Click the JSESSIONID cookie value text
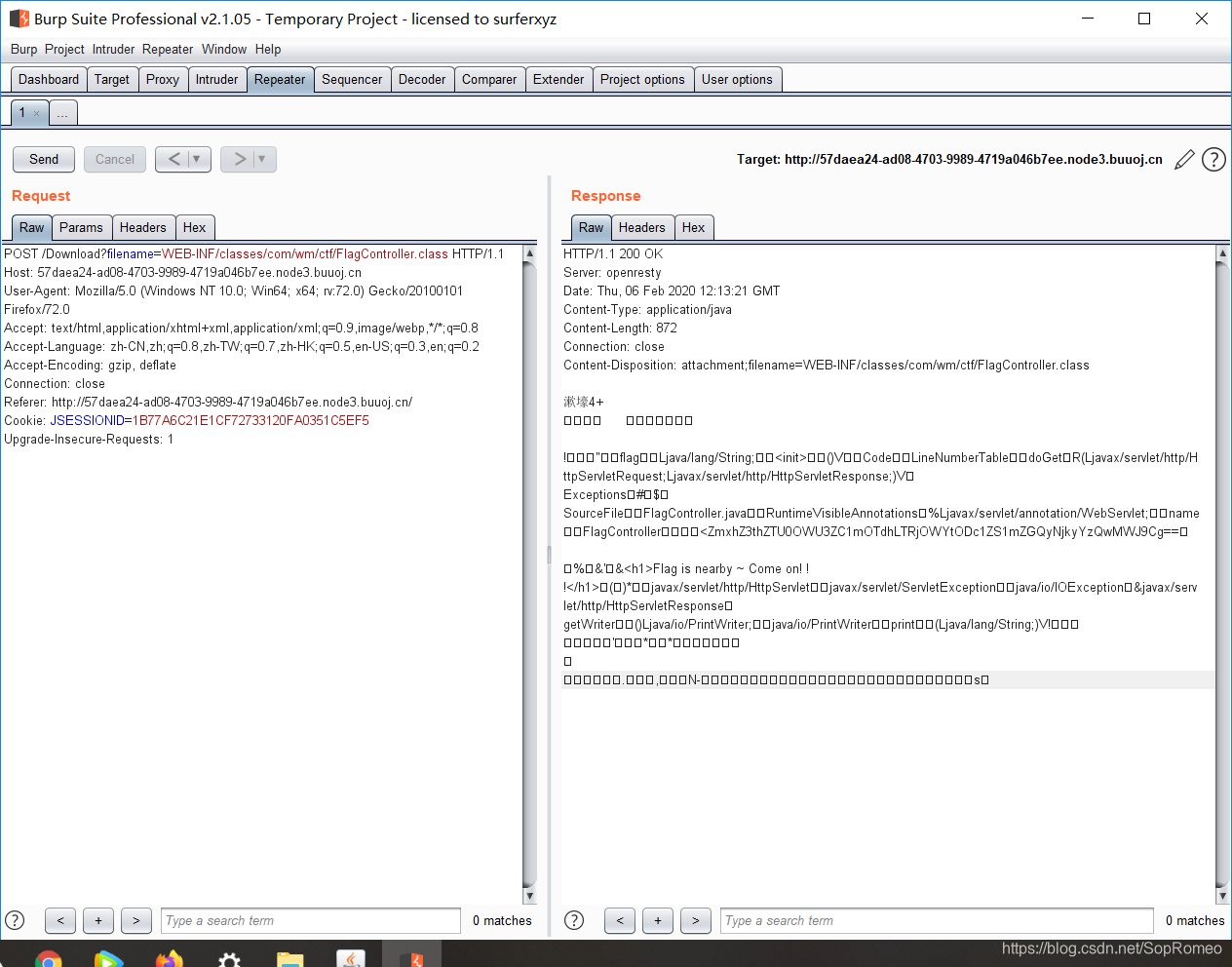The image size is (1232, 967). tap(250, 421)
